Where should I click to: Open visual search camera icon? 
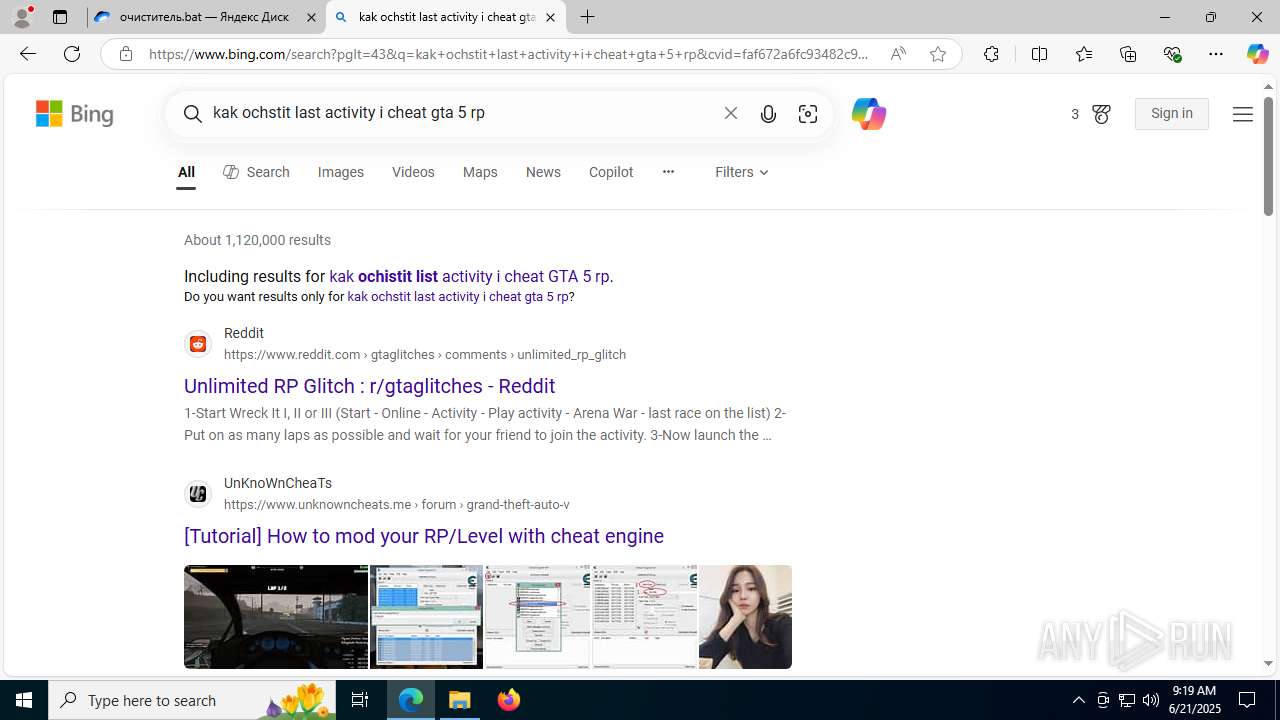[808, 114]
